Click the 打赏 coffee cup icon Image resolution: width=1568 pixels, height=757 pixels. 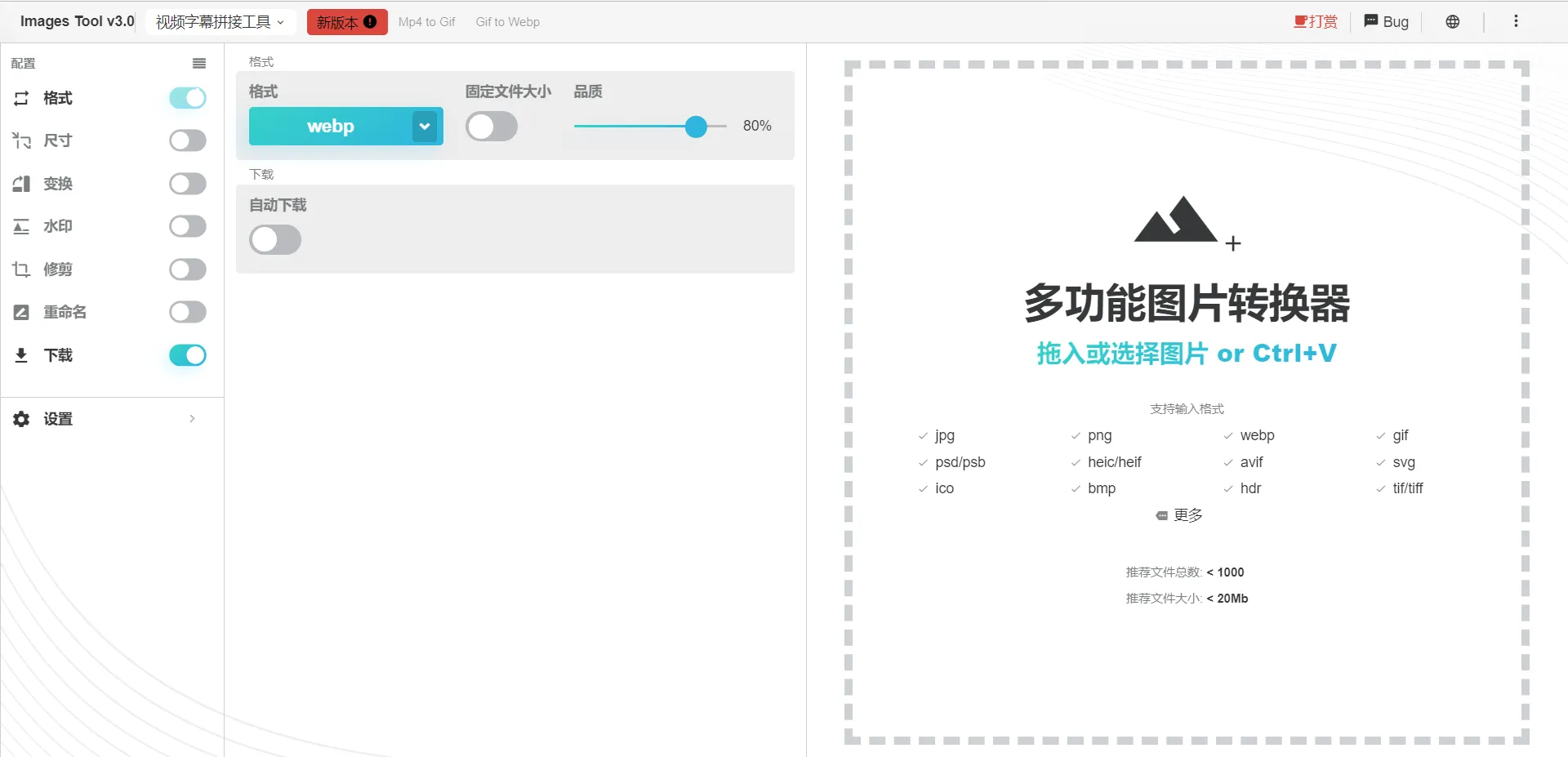[1300, 22]
